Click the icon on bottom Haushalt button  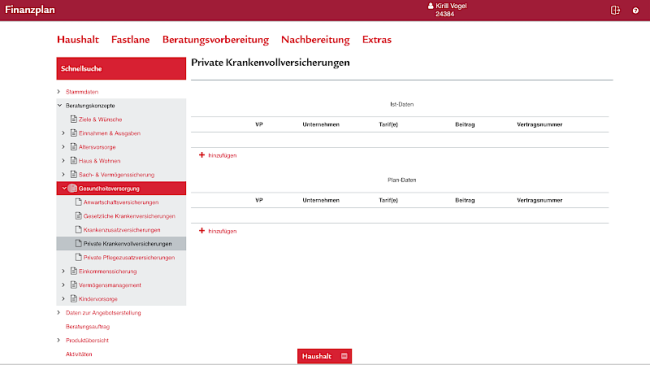pos(344,356)
